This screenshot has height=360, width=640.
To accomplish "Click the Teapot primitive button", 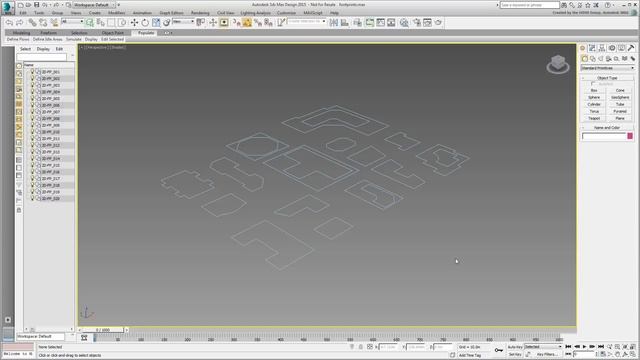I will click(594, 118).
